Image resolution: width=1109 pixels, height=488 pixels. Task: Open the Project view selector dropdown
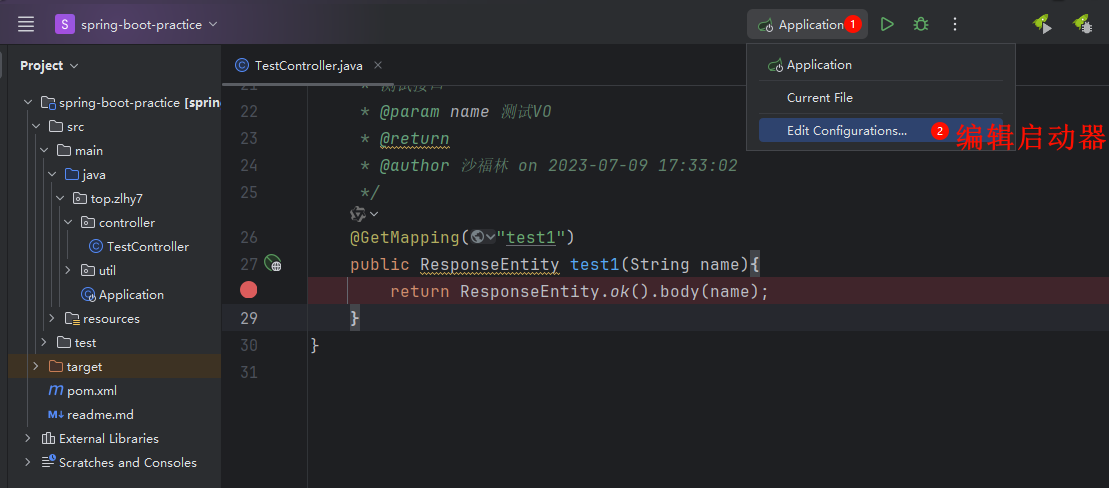pos(49,66)
